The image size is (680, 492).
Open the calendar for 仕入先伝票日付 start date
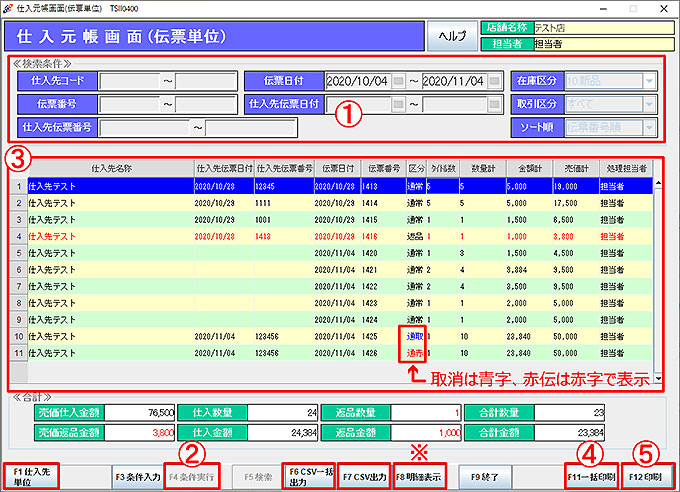398,104
